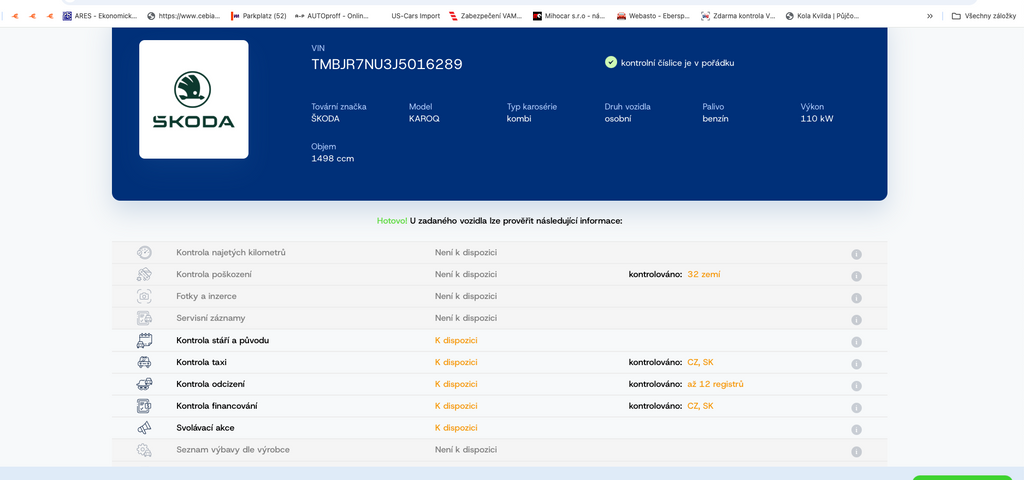Viewport: 1024px width, 480px height.
Task: Click the green button at the bottom right
Action: tap(962, 477)
